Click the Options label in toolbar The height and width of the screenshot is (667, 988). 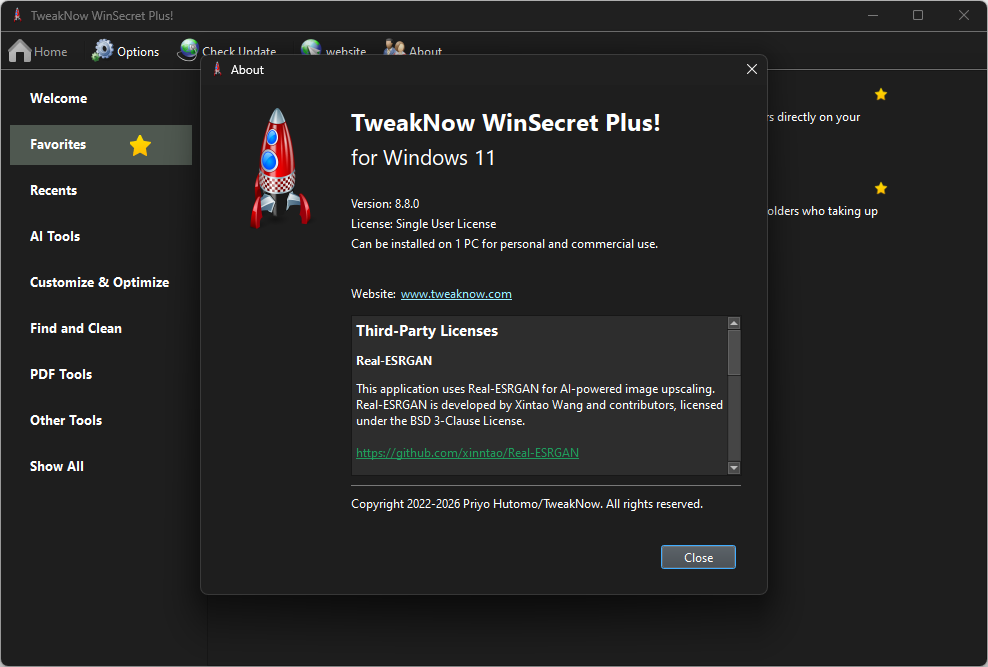138,52
